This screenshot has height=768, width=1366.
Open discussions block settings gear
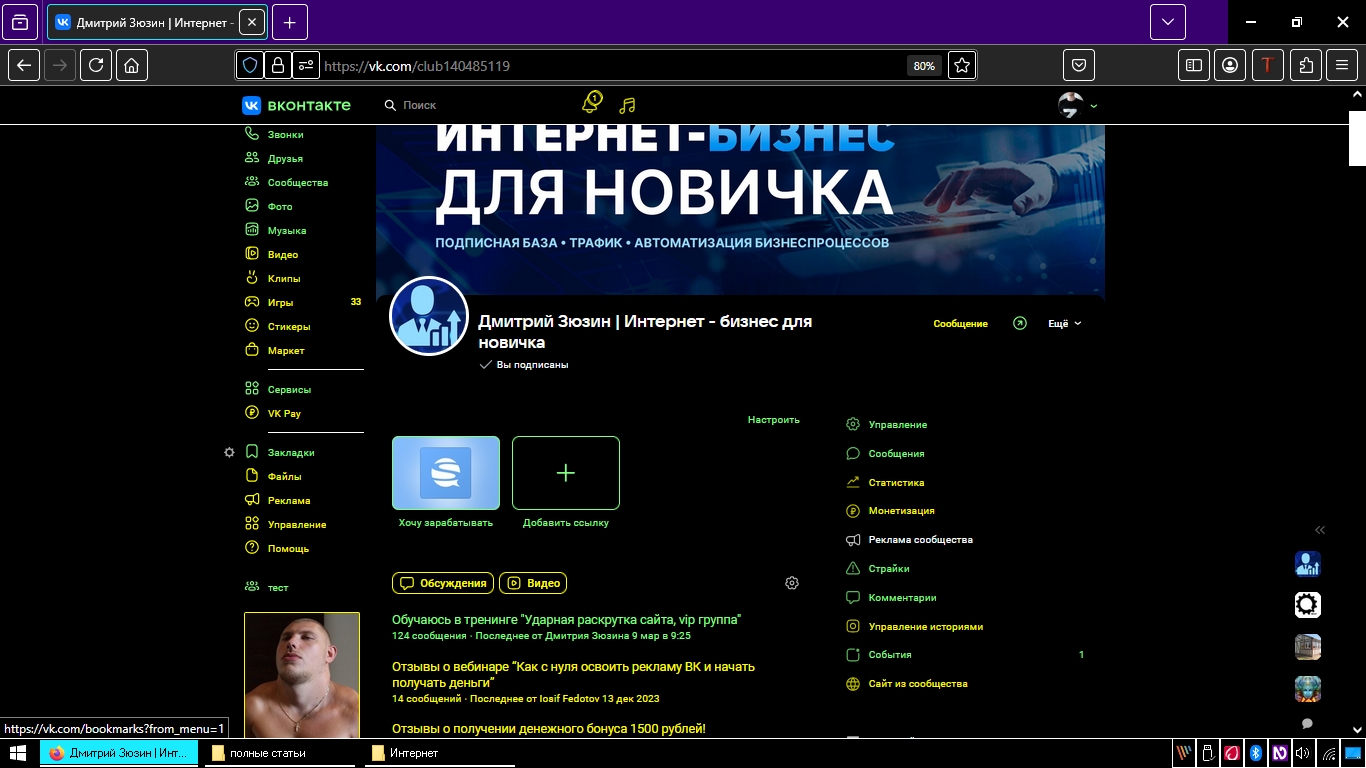pos(792,583)
